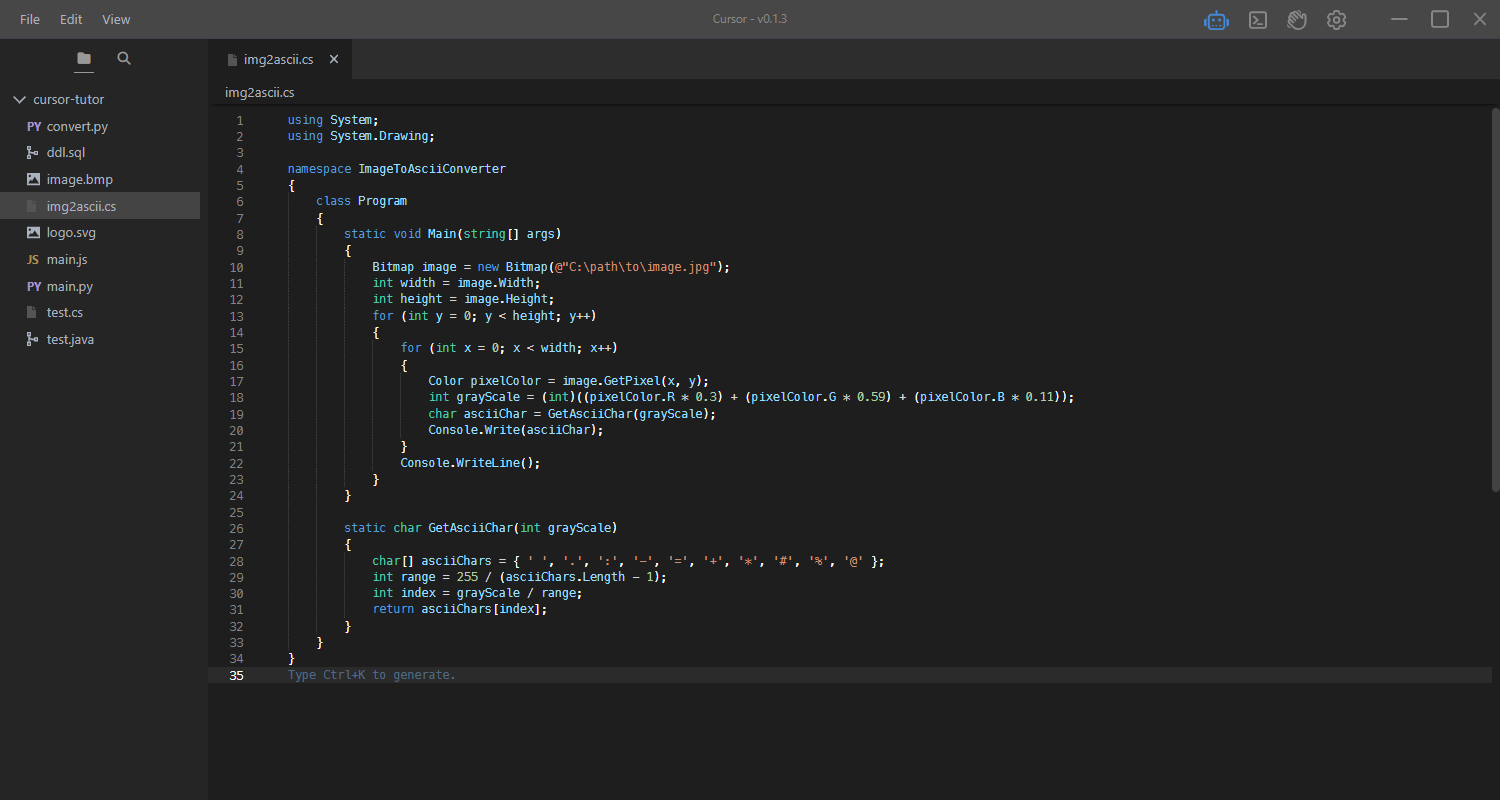Place cursor on line 35 generate prompt
1500x800 pixels.
pos(371,676)
